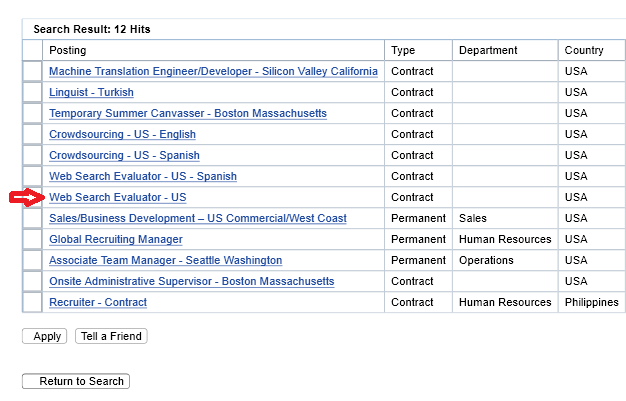Tick checkbox for Crowdsourcing - US - English
Image resolution: width=626 pixels, height=401 pixels.
[x=33, y=135]
